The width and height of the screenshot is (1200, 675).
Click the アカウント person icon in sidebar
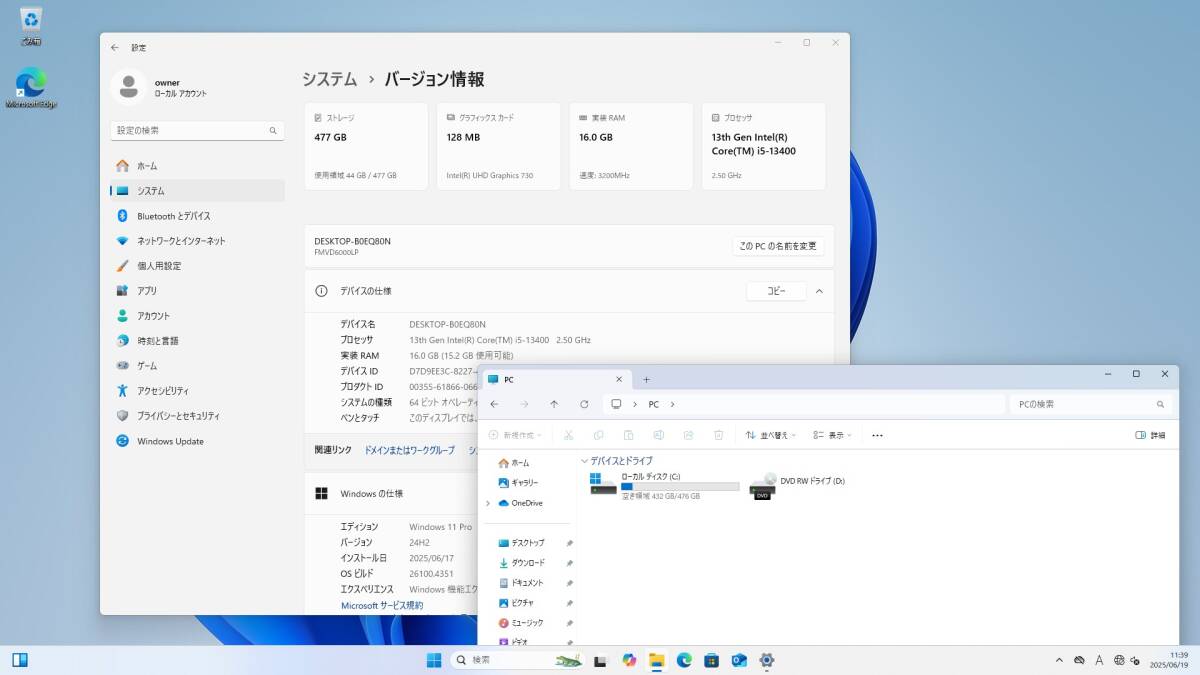(x=122, y=316)
